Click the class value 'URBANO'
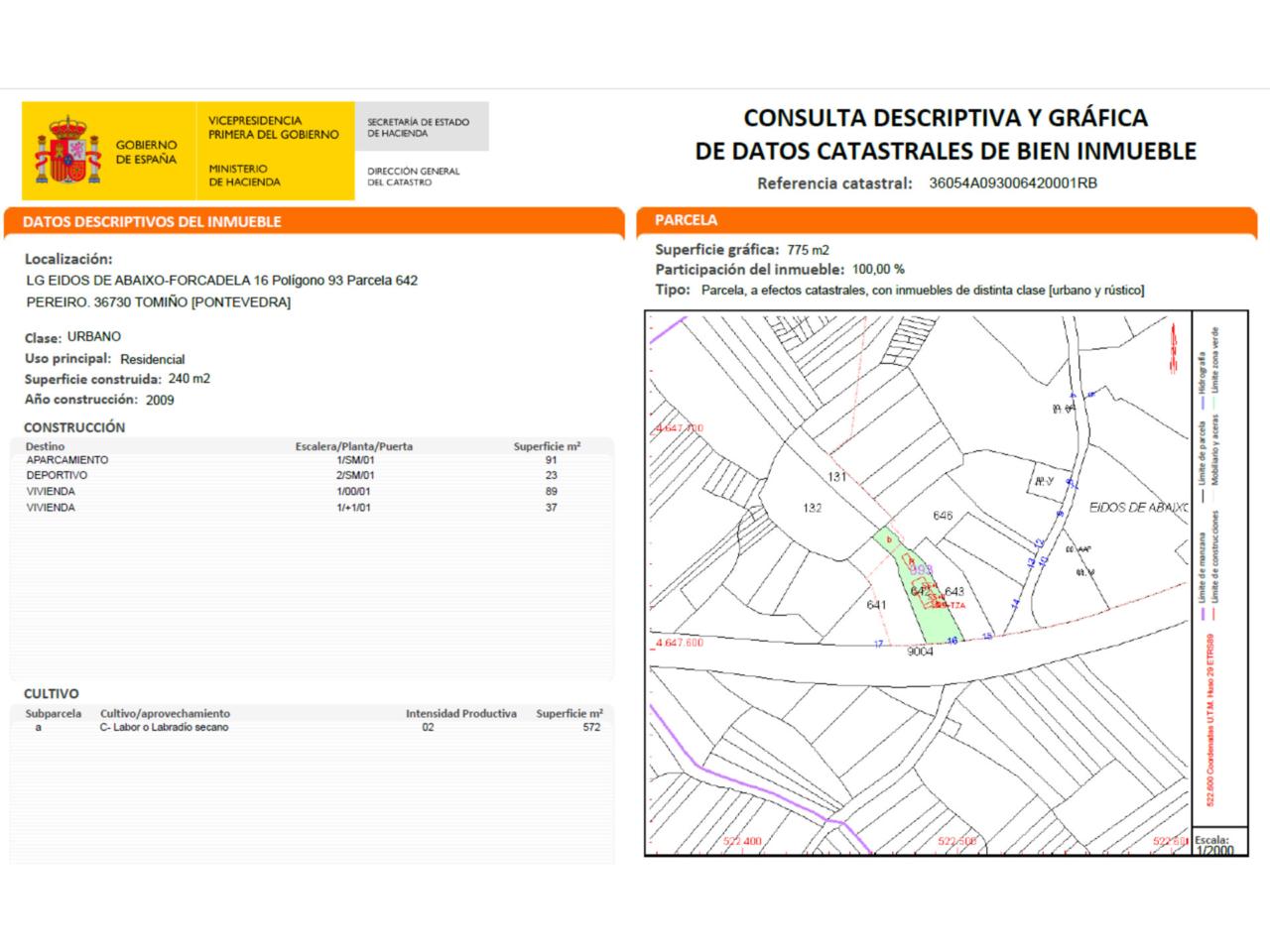This screenshot has width=1270, height=952. click(94, 337)
